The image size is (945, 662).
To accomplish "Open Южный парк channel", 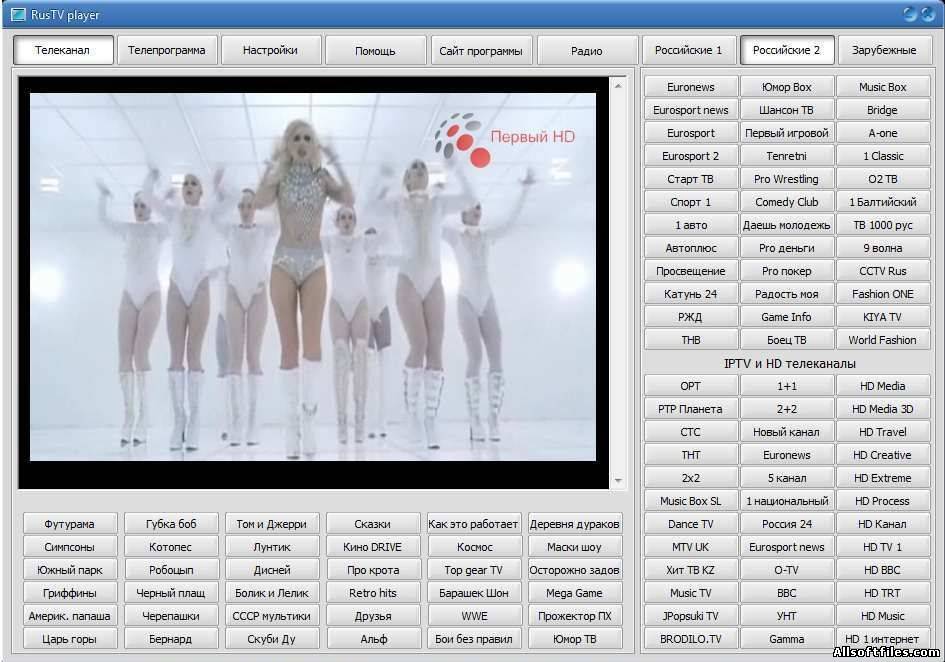I will pos(69,570).
